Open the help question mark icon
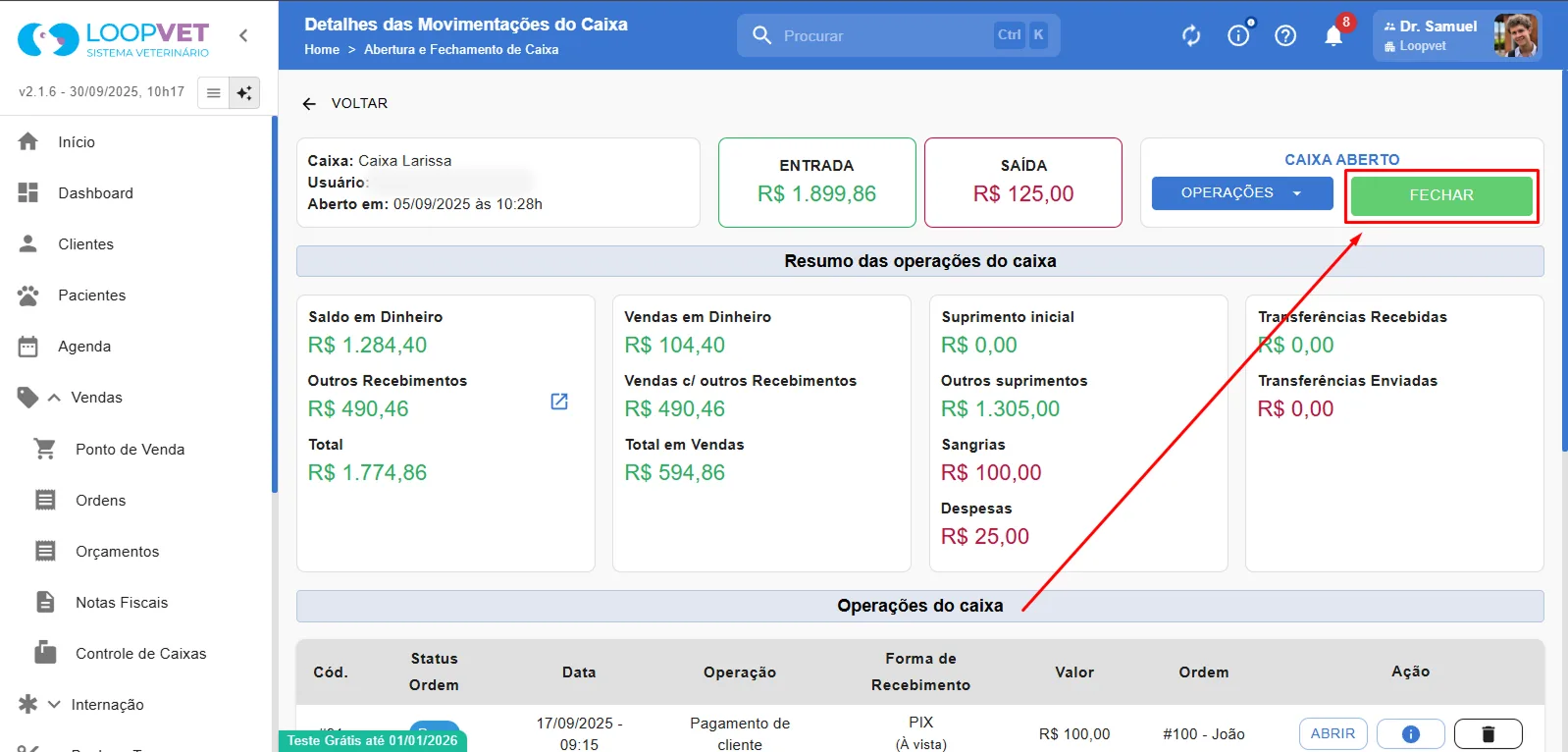The image size is (1568, 752). [1285, 35]
